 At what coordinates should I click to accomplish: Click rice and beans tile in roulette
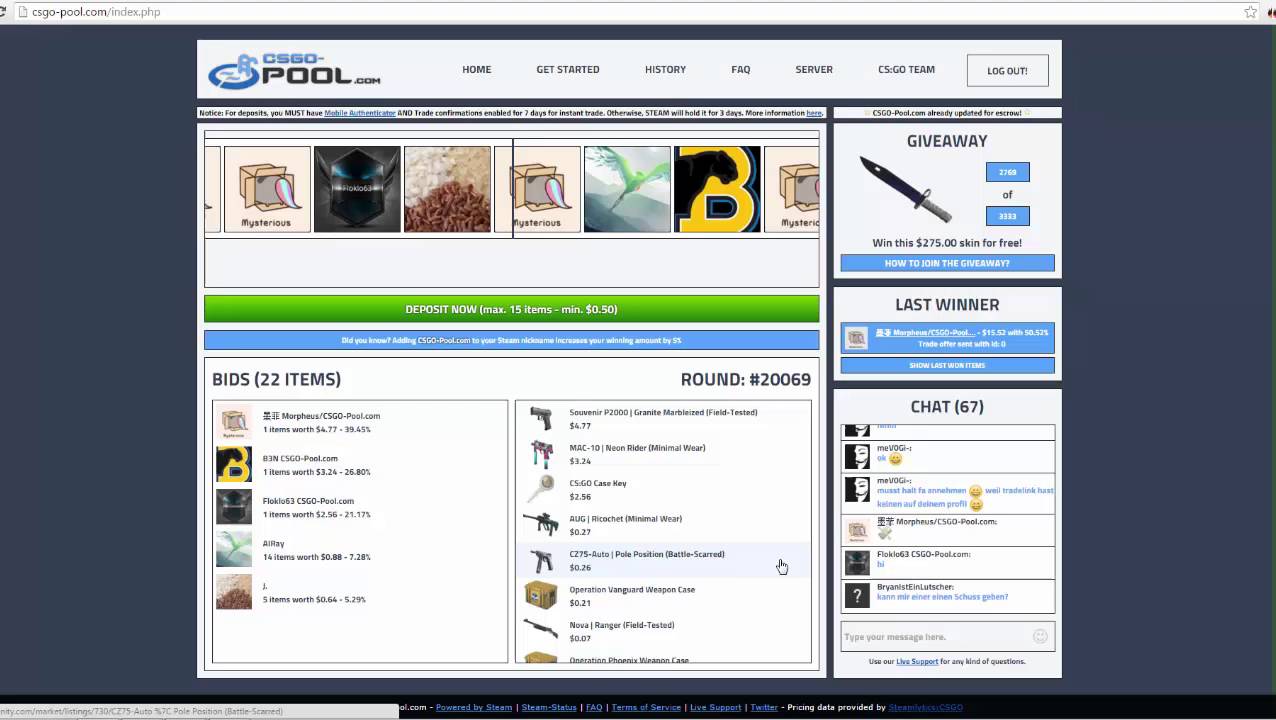point(447,189)
